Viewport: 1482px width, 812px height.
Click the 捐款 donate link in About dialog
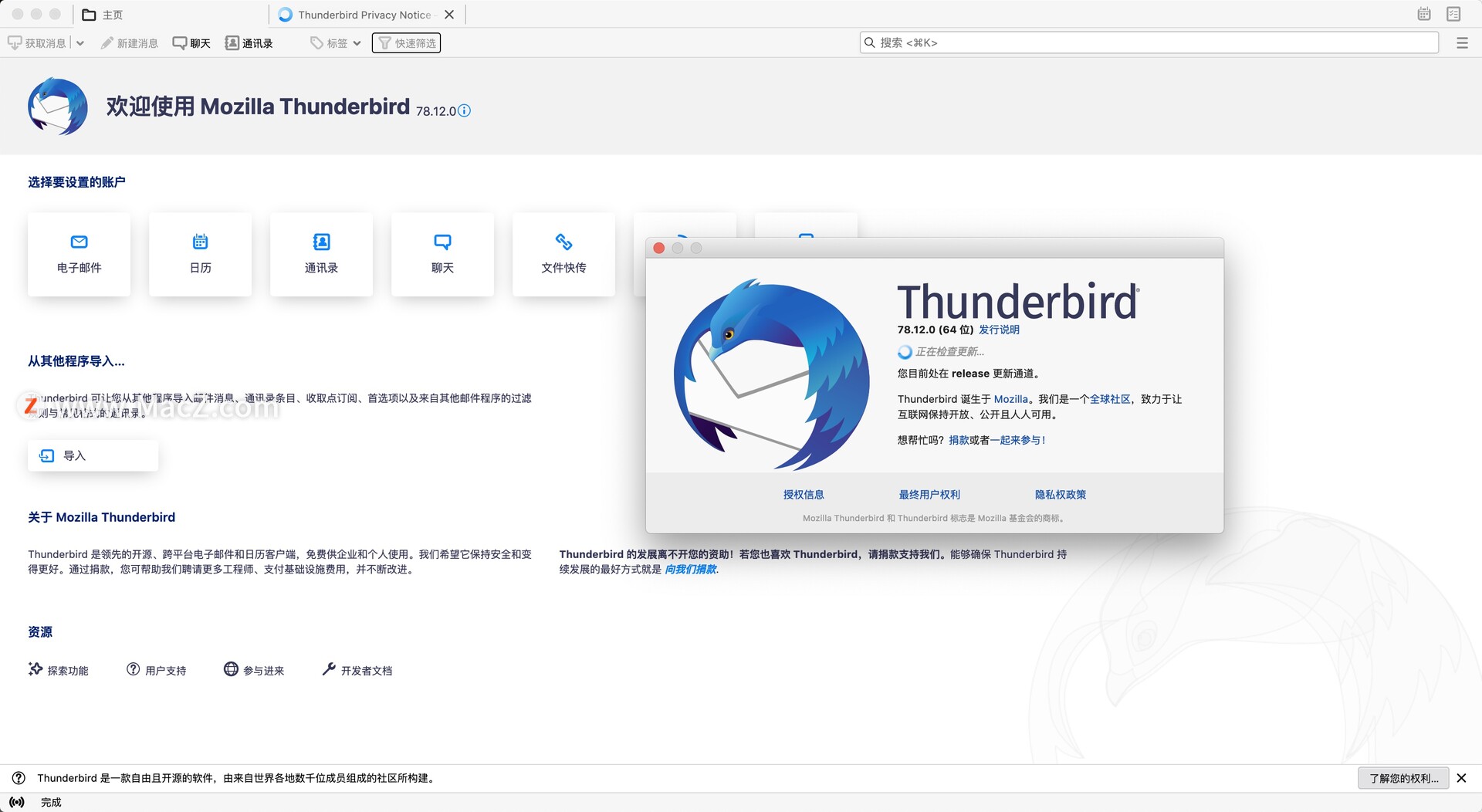click(959, 440)
